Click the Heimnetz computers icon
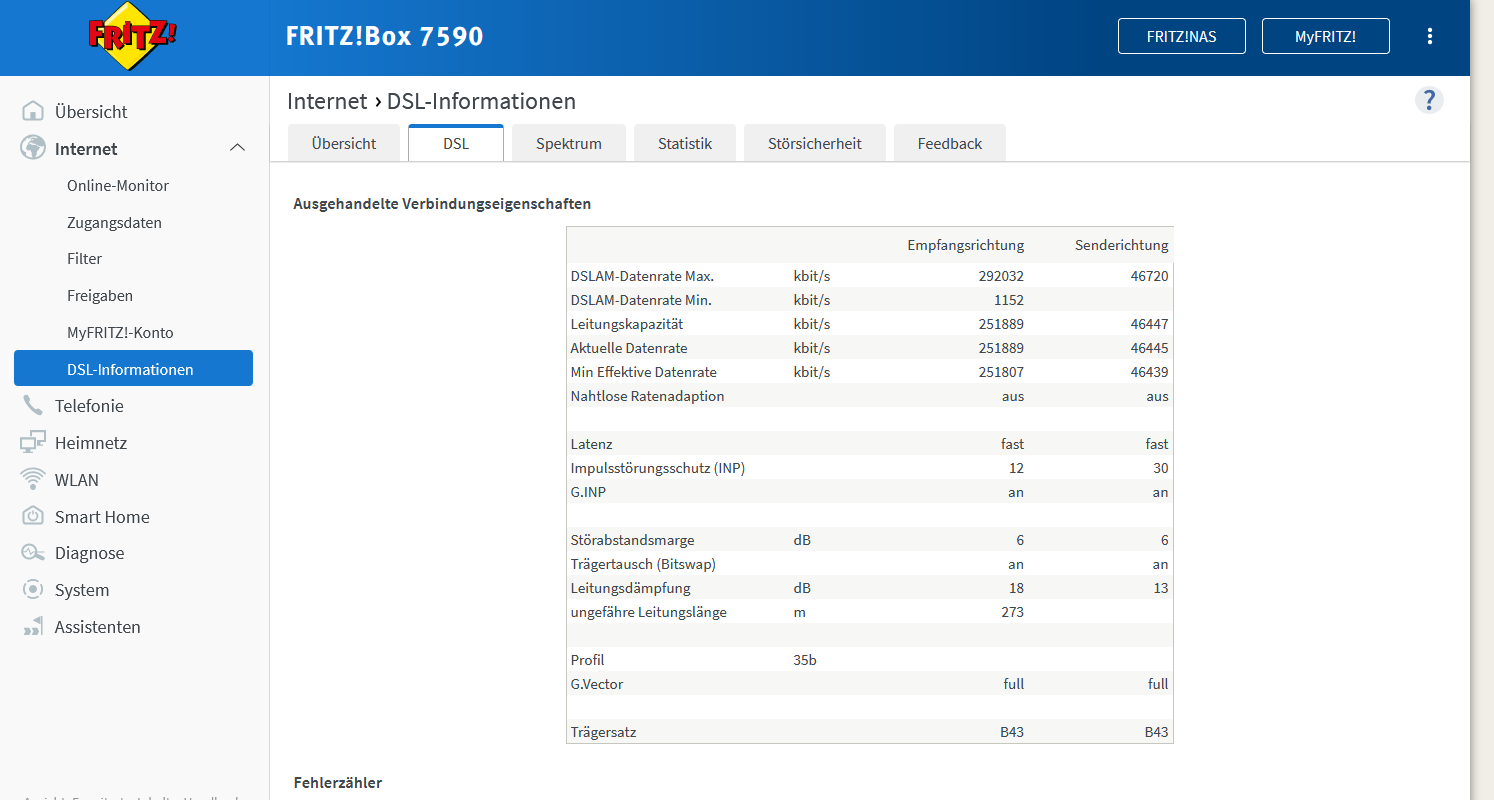 pyautogui.click(x=33, y=442)
